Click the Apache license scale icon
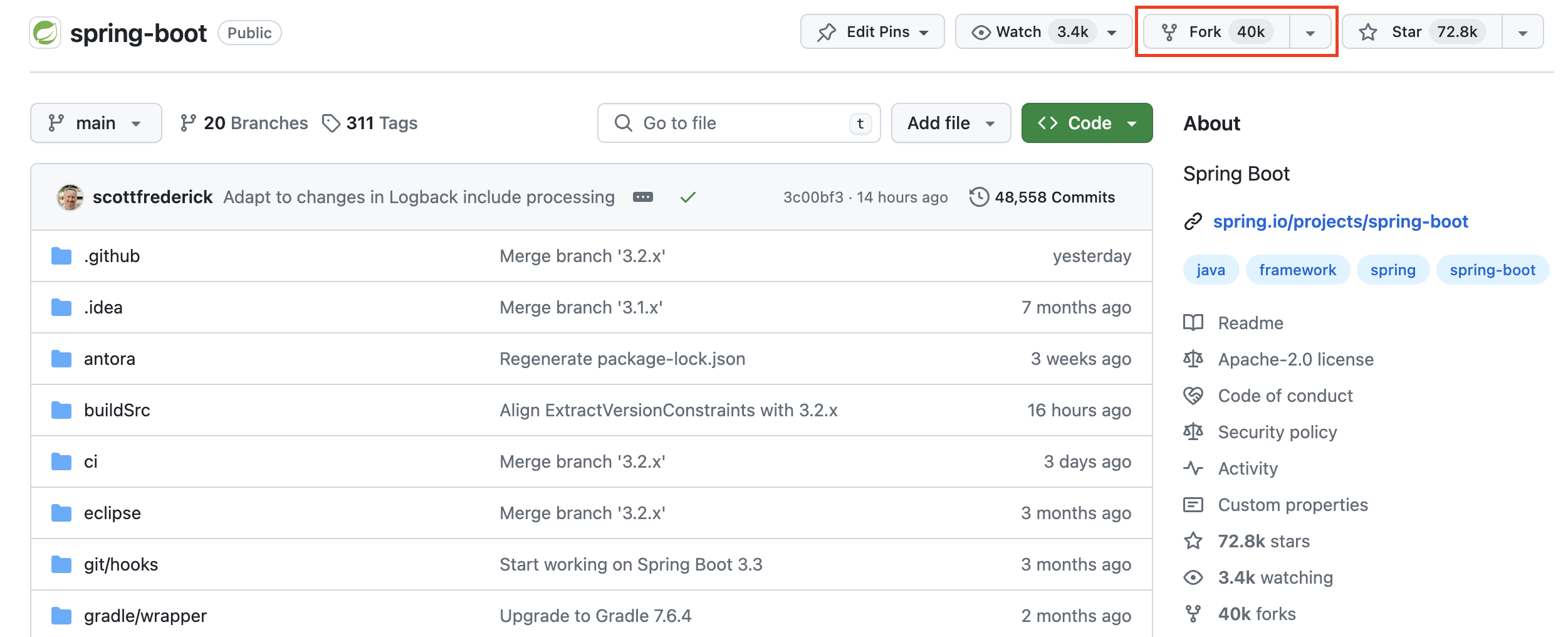Screen dimensions: 1568x637 pyautogui.click(x=1193, y=359)
